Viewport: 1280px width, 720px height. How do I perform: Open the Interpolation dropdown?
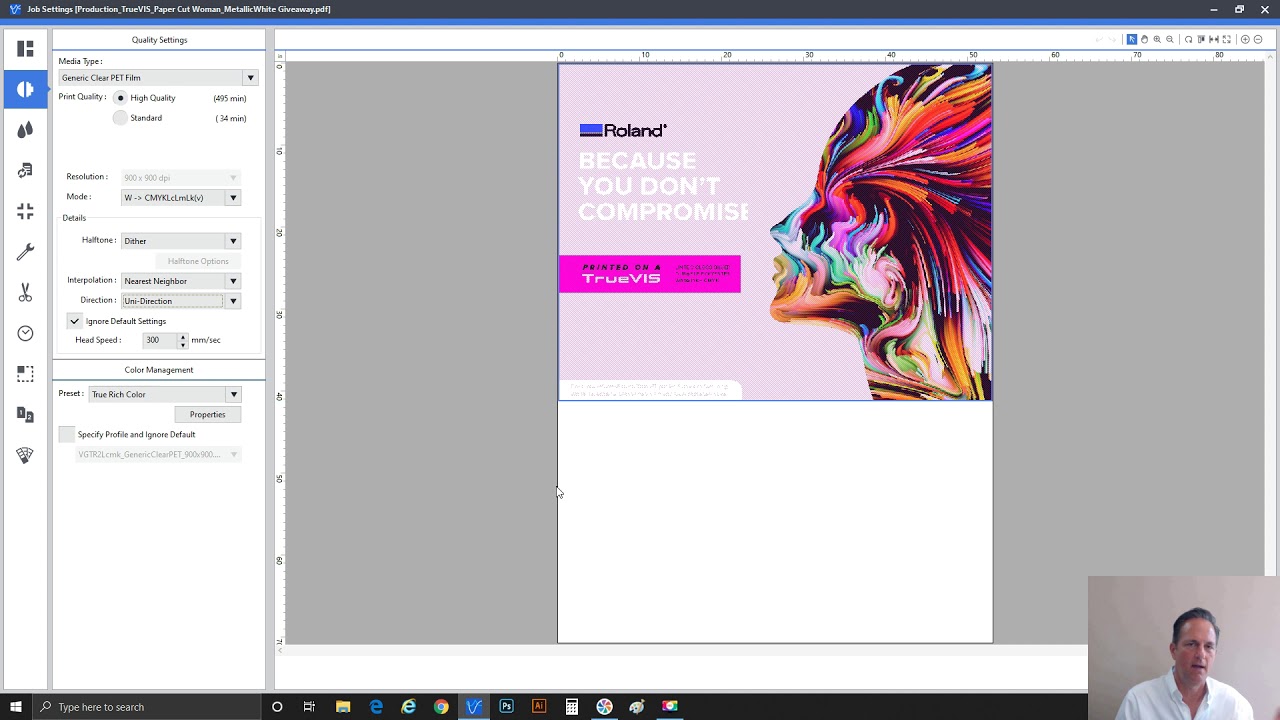click(x=180, y=281)
